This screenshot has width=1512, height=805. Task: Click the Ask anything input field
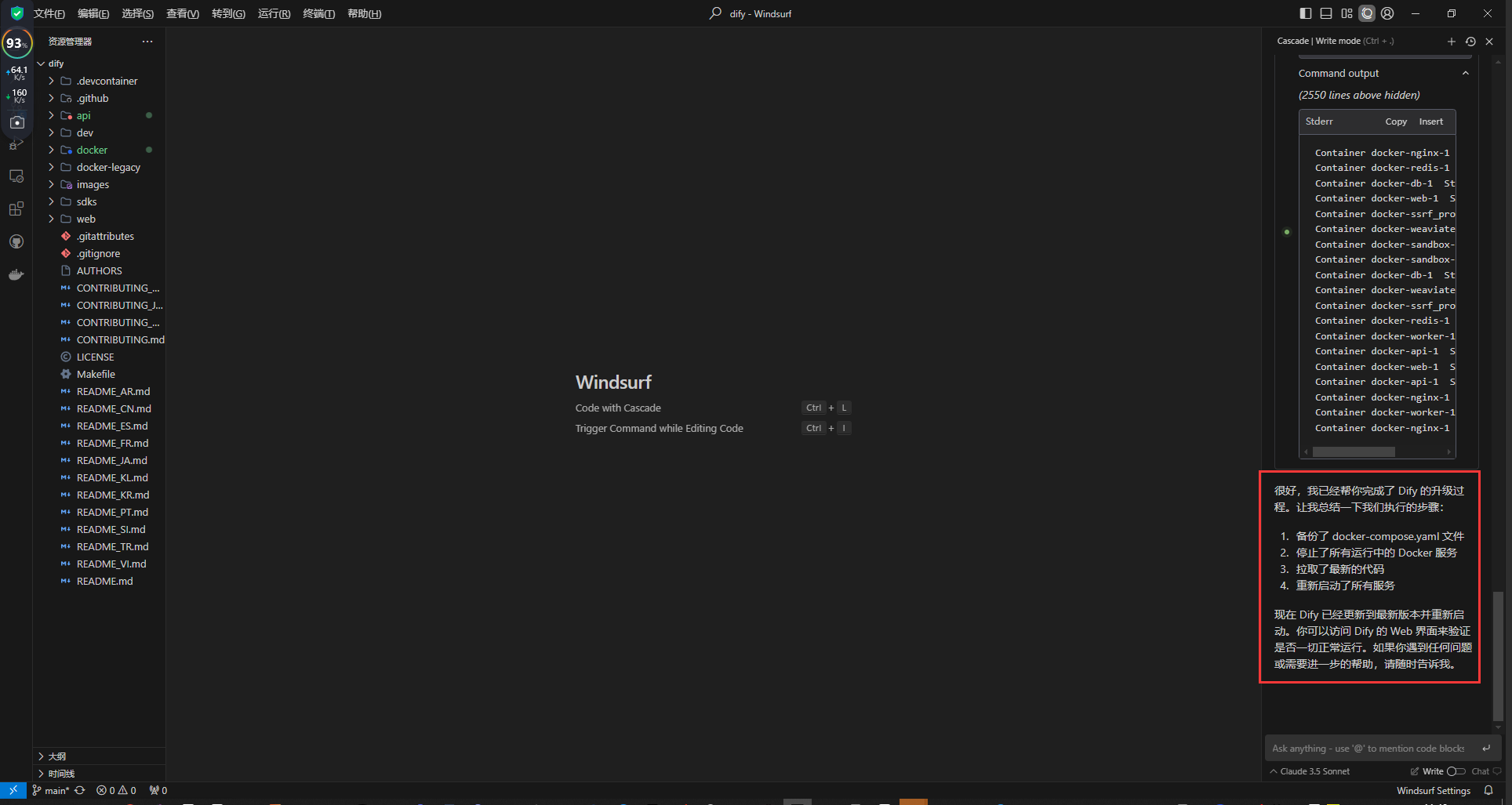click(x=1368, y=749)
